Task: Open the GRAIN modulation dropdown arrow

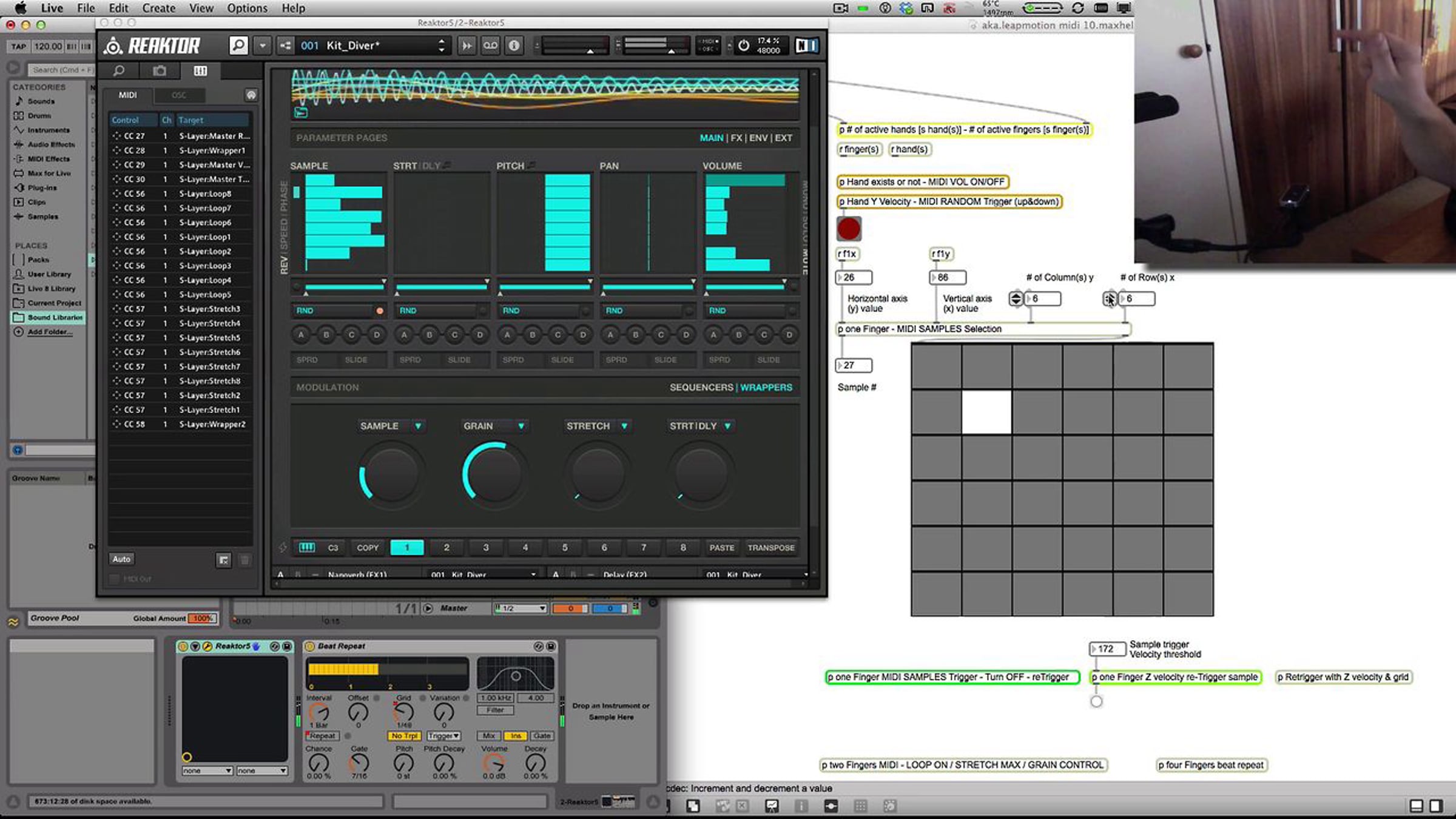Action: pyautogui.click(x=521, y=426)
